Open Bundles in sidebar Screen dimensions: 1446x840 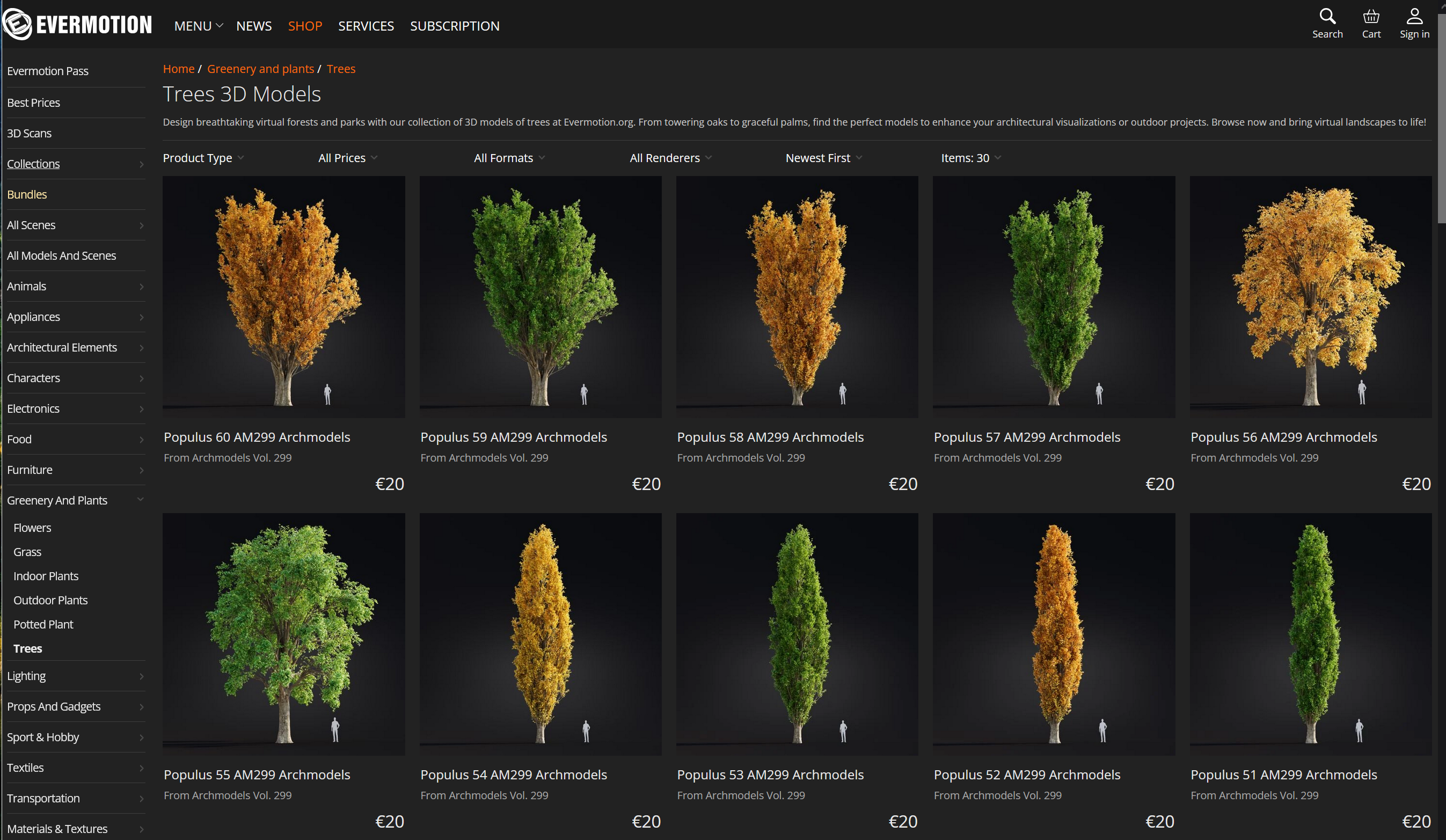click(27, 194)
